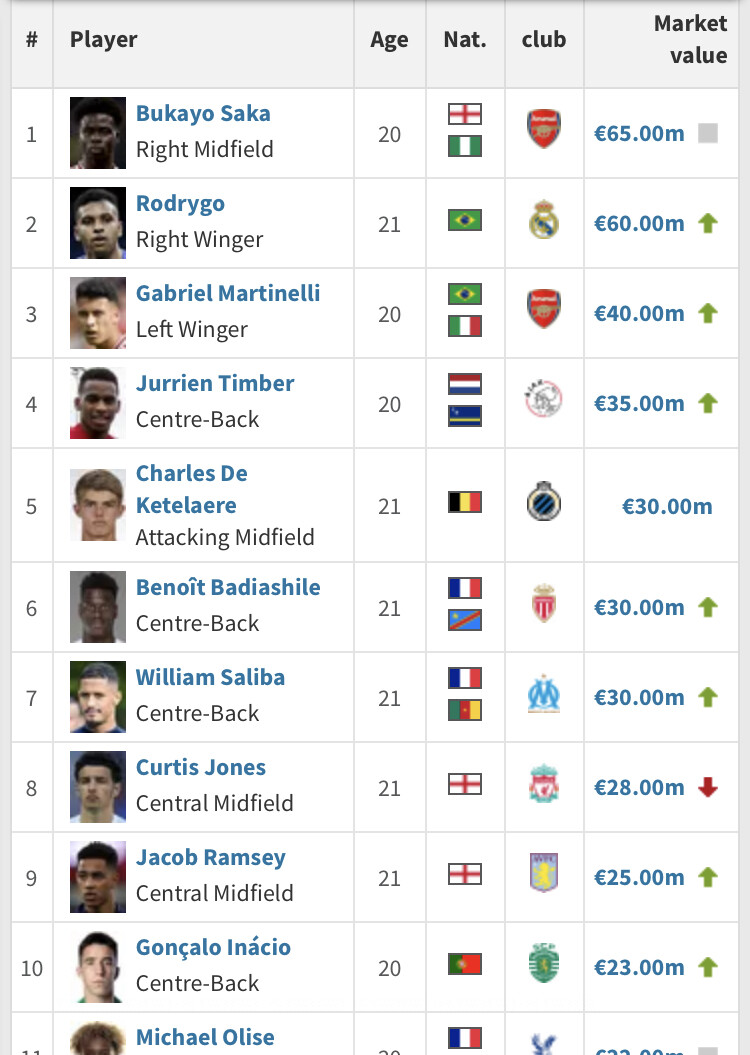Screen dimensions: 750x1055
Task: Click Curtis Jones €28.00m market value
Action: [x=639, y=787]
